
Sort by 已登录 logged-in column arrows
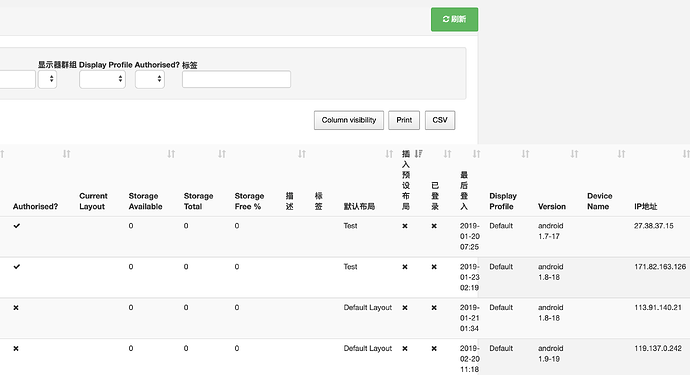click(x=448, y=154)
